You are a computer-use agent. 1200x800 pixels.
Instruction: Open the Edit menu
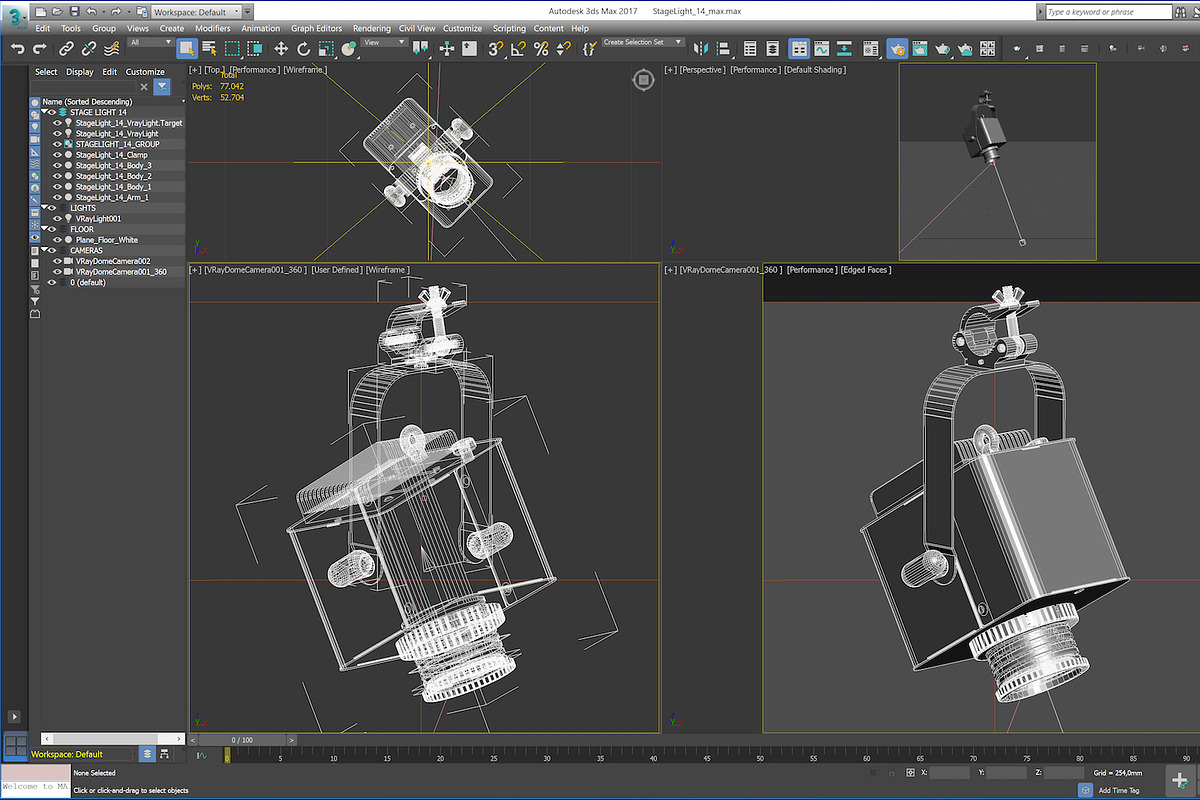pyautogui.click(x=42, y=29)
